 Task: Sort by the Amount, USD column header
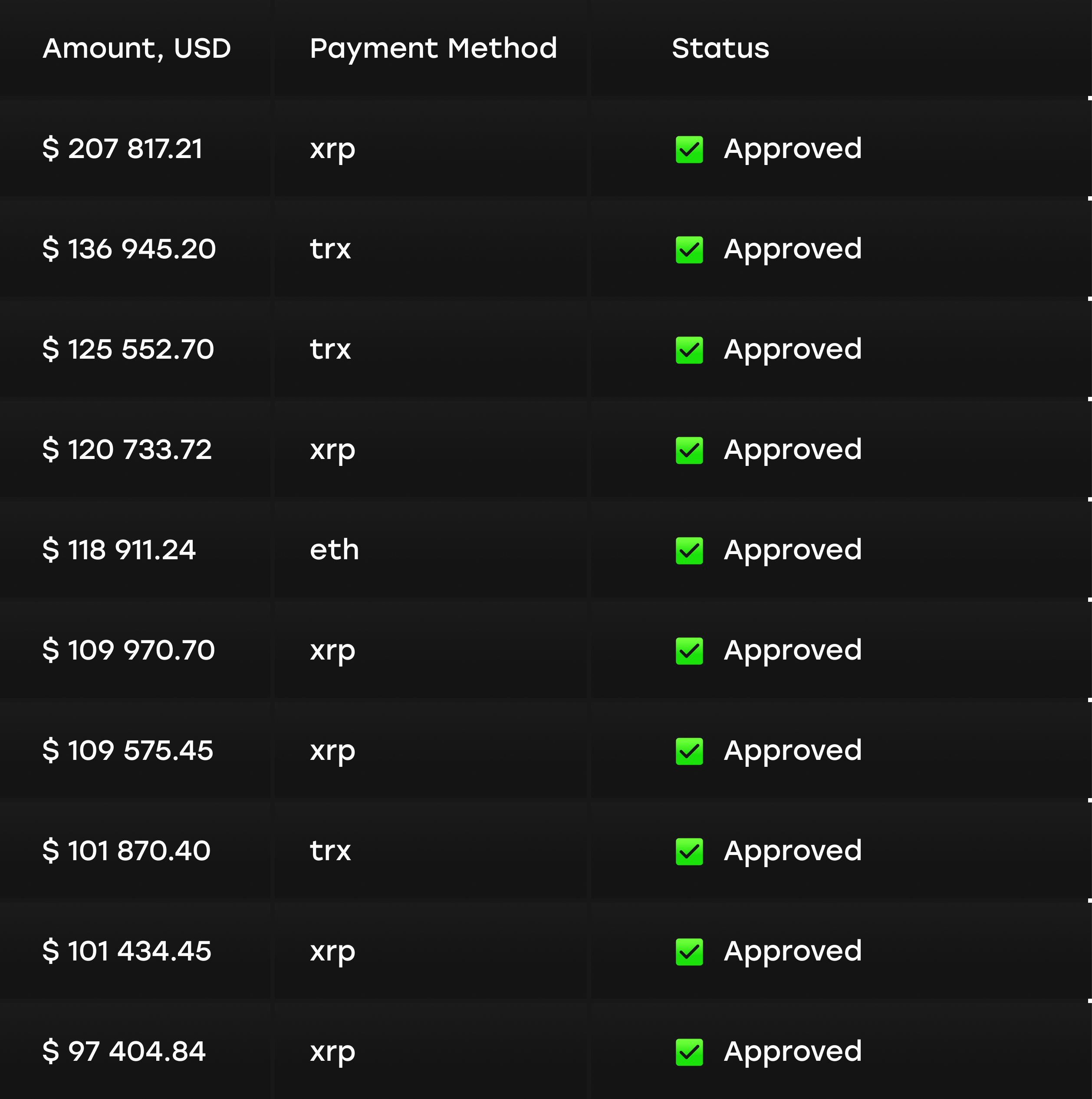(137, 49)
